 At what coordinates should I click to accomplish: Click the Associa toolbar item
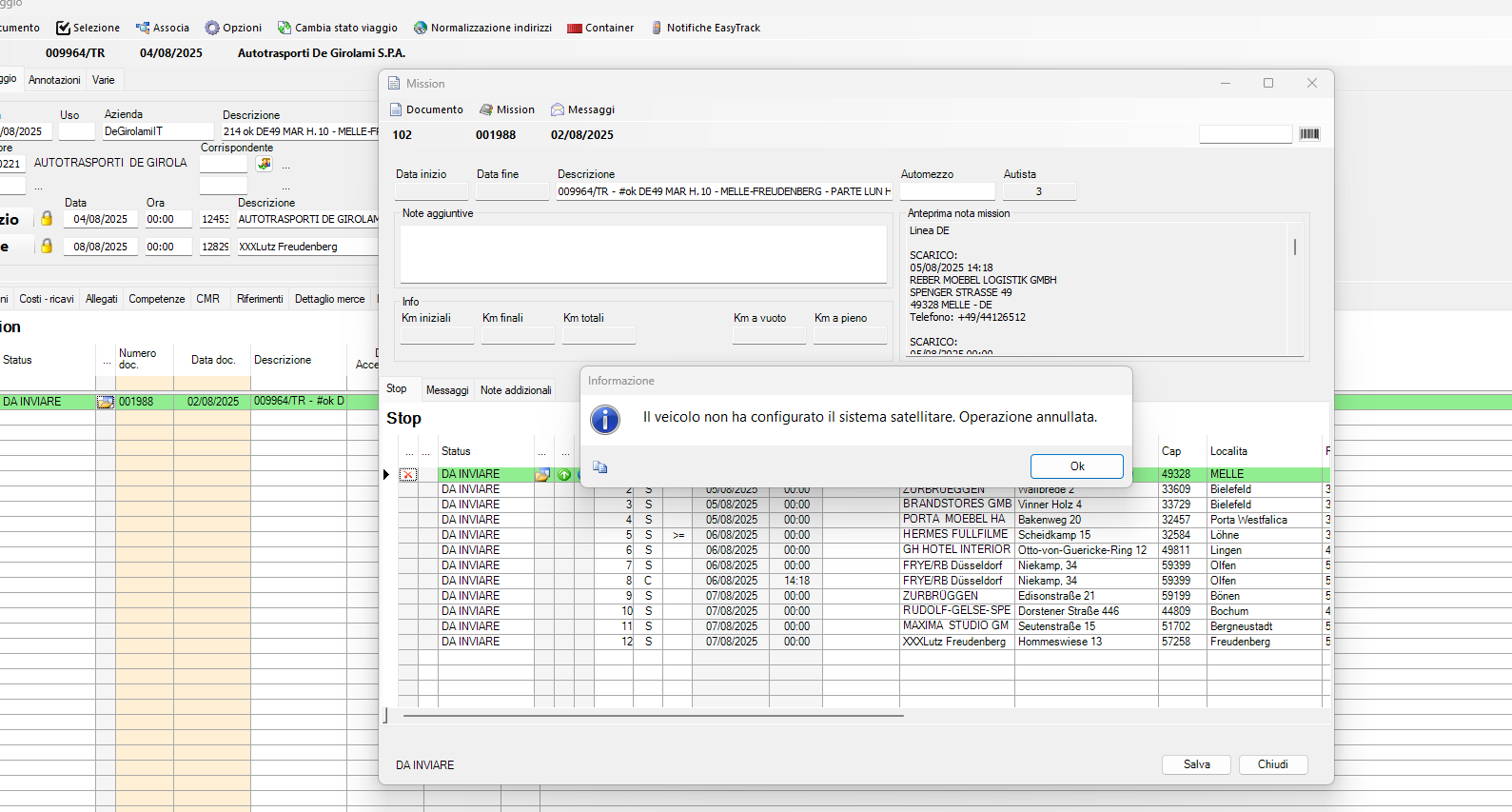click(x=163, y=28)
